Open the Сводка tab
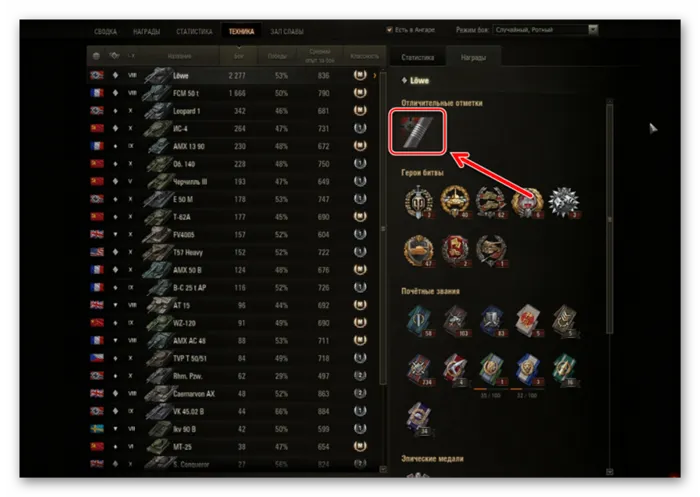 tap(105, 32)
